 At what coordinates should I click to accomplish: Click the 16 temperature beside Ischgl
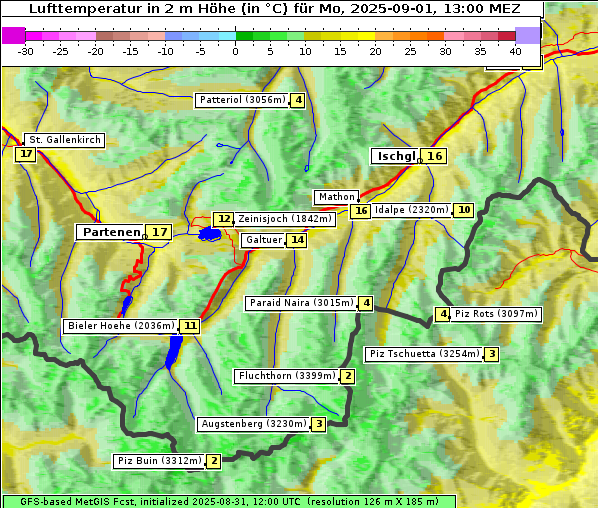434,156
